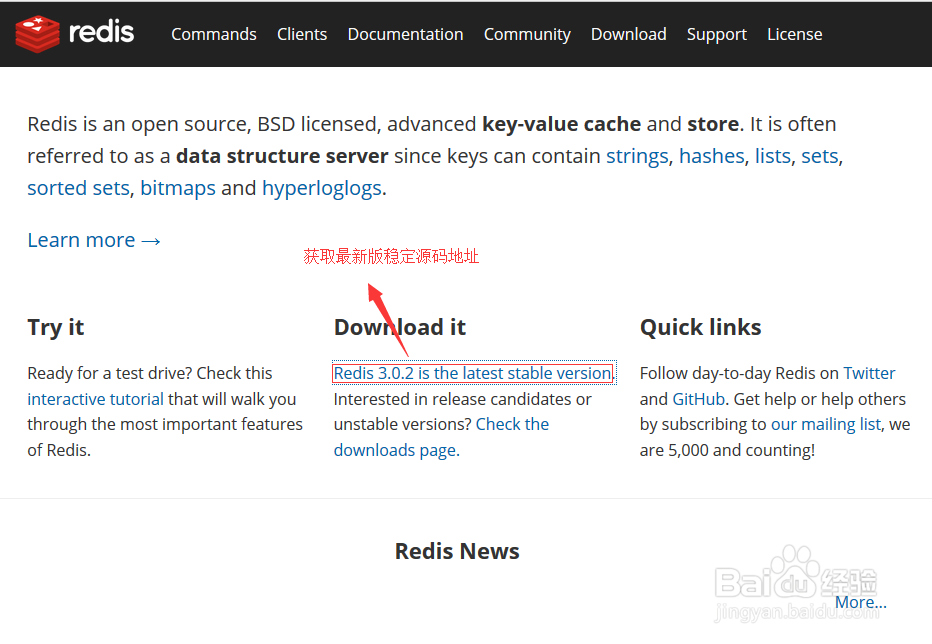This screenshot has width=932, height=644.
Task: Click the Redis cube logo icon
Action: point(37,34)
